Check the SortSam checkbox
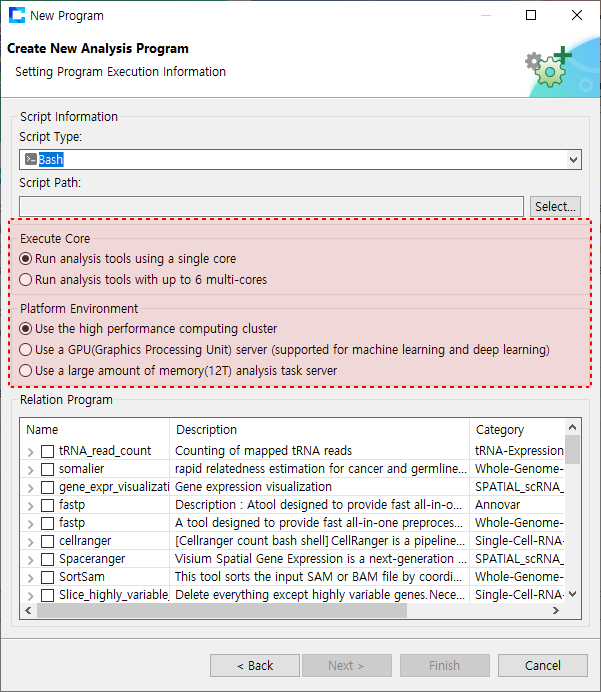 47,577
